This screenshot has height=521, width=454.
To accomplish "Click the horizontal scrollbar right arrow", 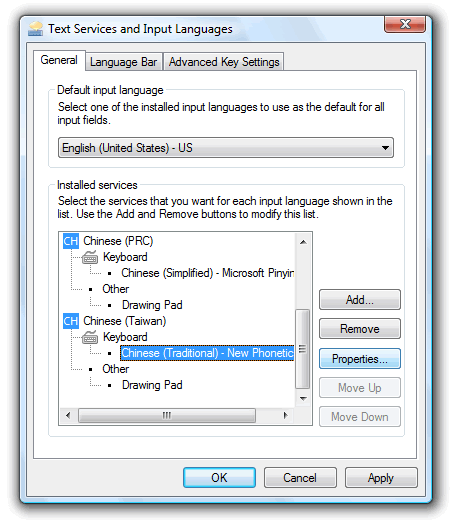I will click(x=285, y=415).
